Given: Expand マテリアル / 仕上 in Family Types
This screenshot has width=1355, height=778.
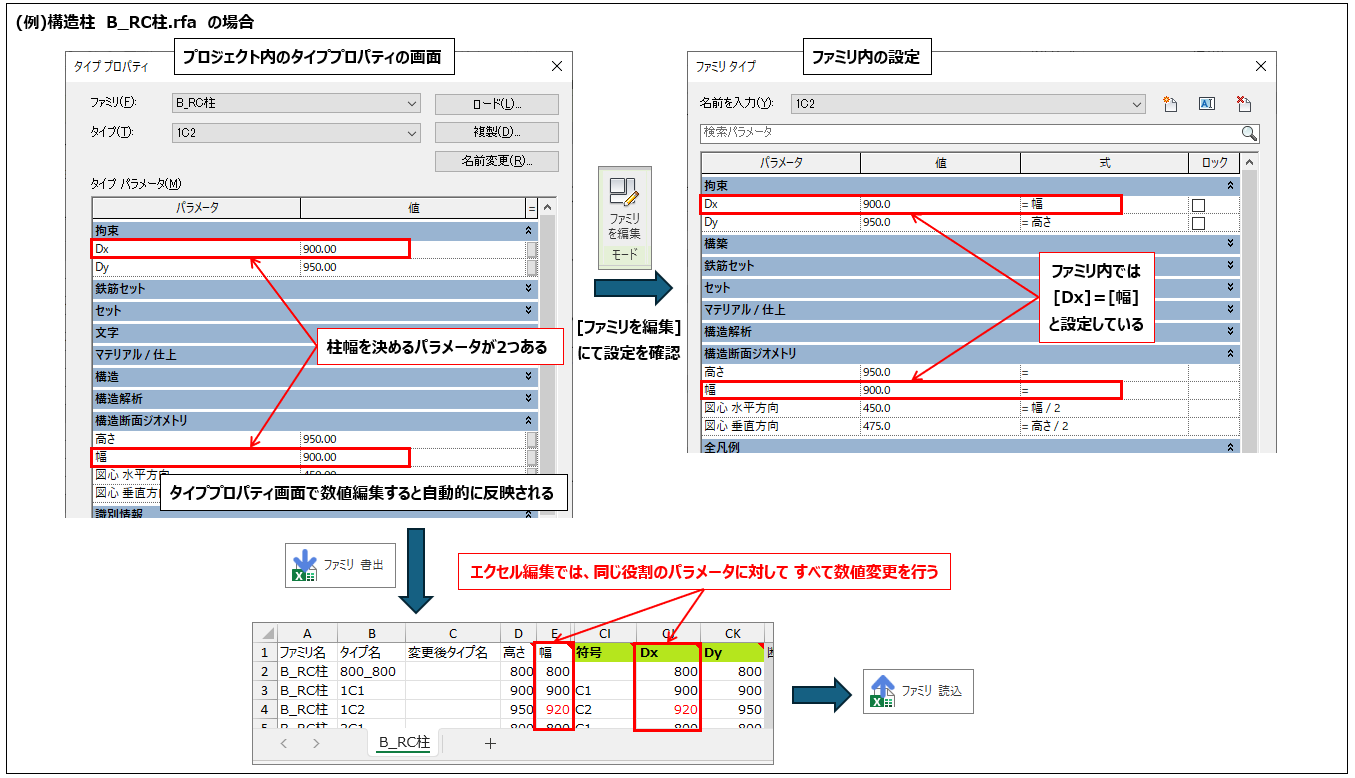Looking at the screenshot, I should coord(1230,310).
